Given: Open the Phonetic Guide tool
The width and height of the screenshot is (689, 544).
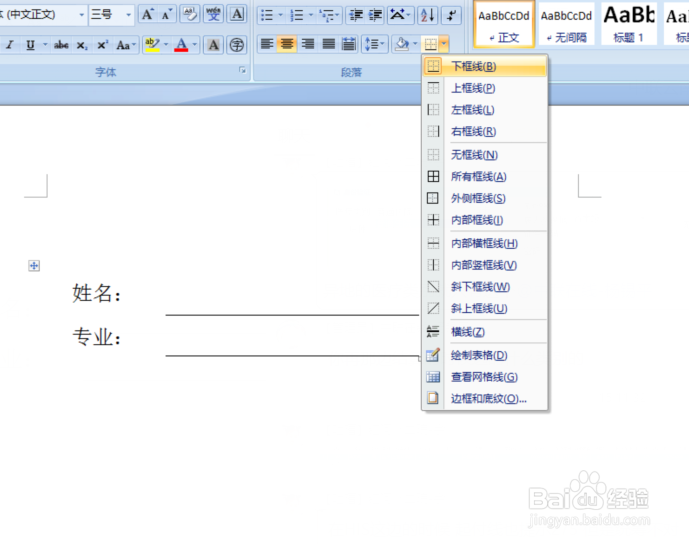Looking at the screenshot, I should point(214,15).
